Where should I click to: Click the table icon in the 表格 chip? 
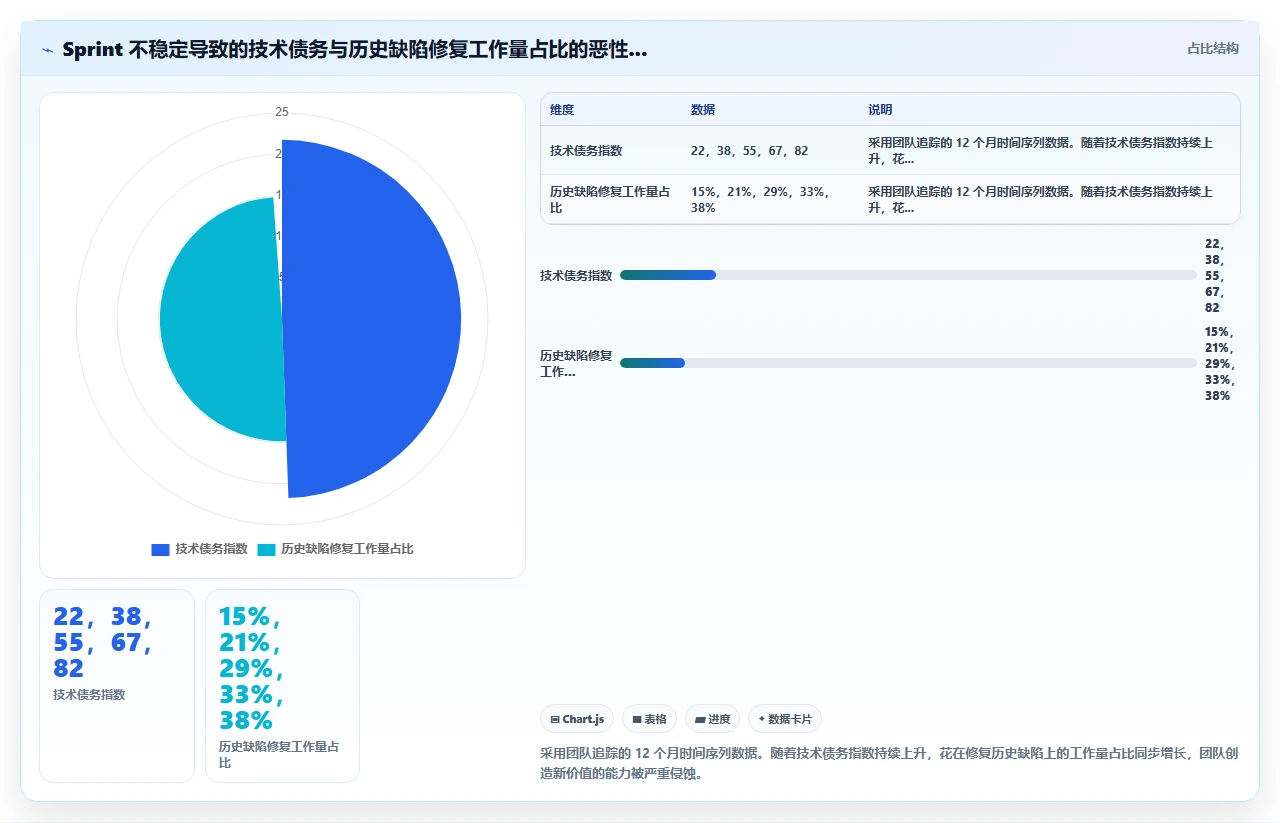coord(637,719)
